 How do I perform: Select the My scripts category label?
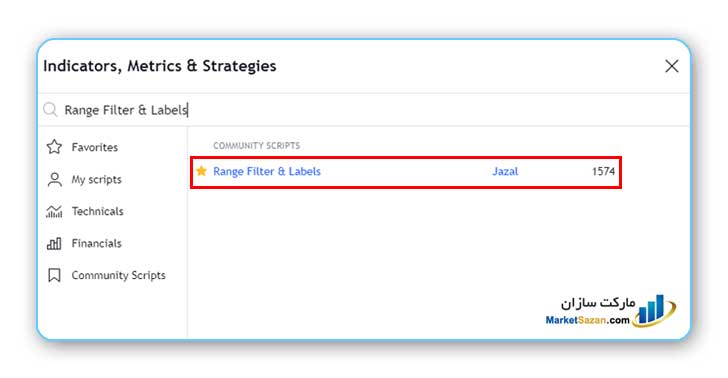(97, 180)
